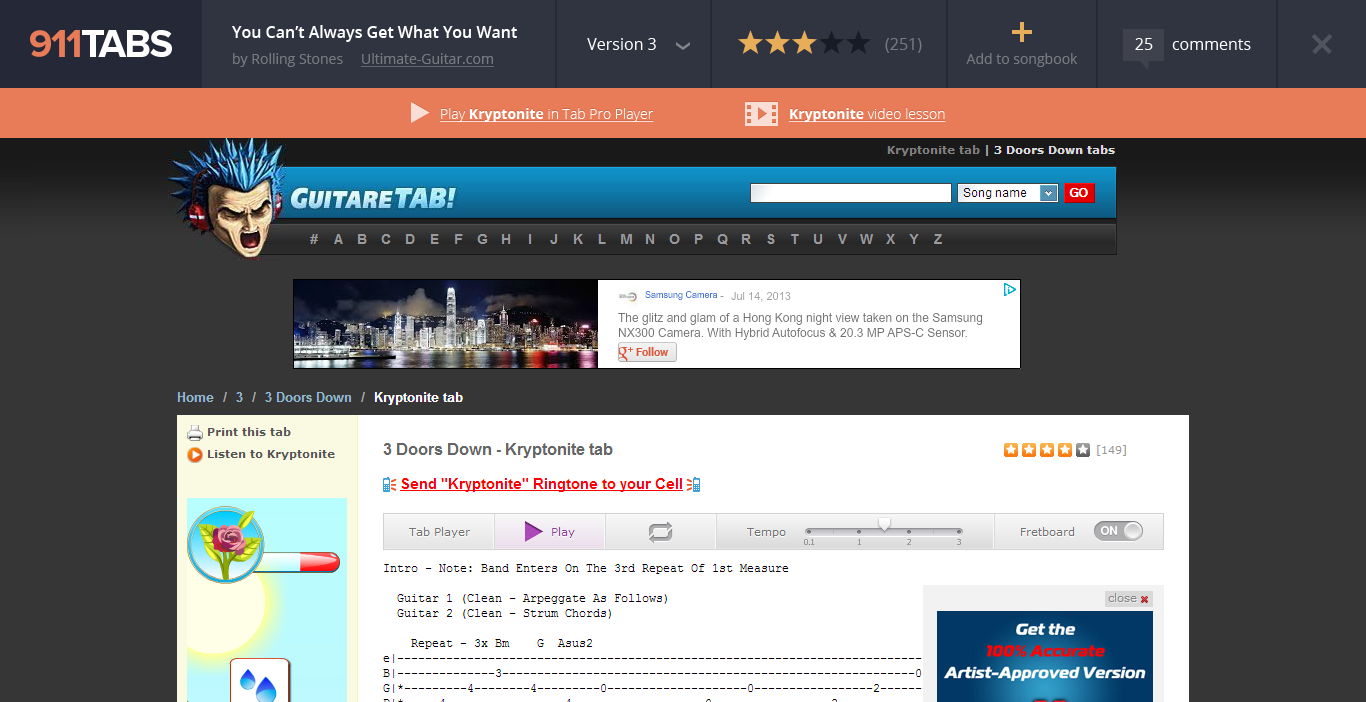Close the 911Tabs top bar with X
The height and width of the screenshot is (702, 1366).
pos(1321,44)
